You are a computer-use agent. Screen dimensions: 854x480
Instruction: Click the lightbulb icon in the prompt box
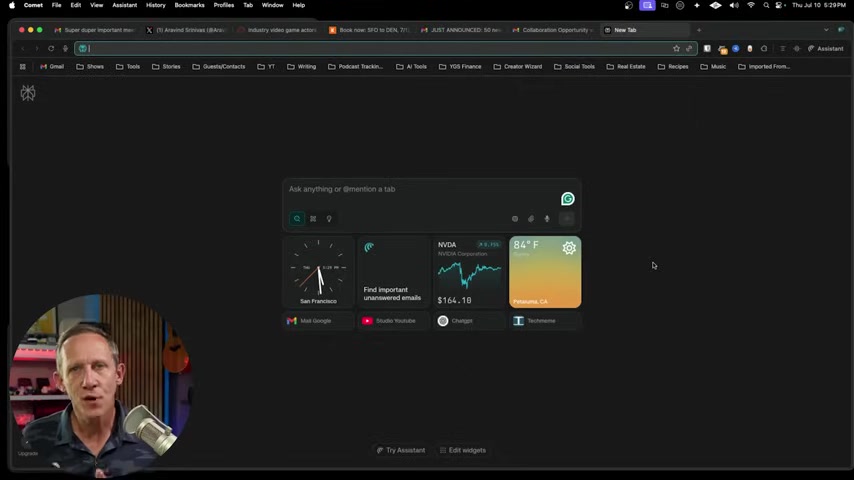pos(329,219)
